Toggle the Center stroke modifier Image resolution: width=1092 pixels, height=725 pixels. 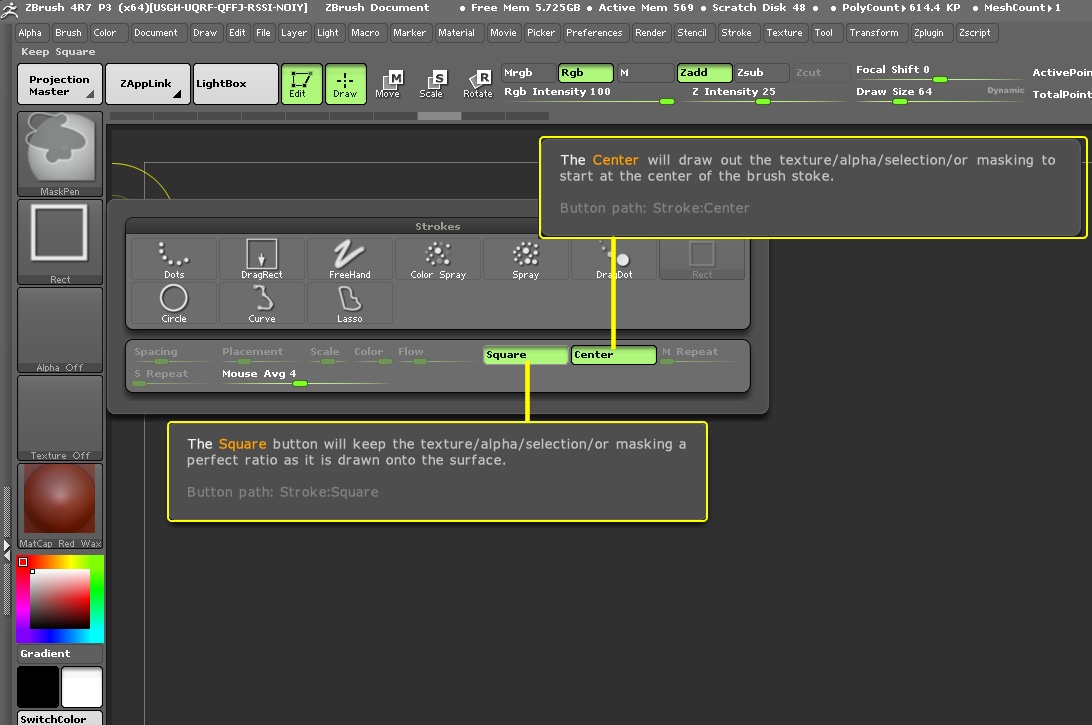(x=614, y=354)
